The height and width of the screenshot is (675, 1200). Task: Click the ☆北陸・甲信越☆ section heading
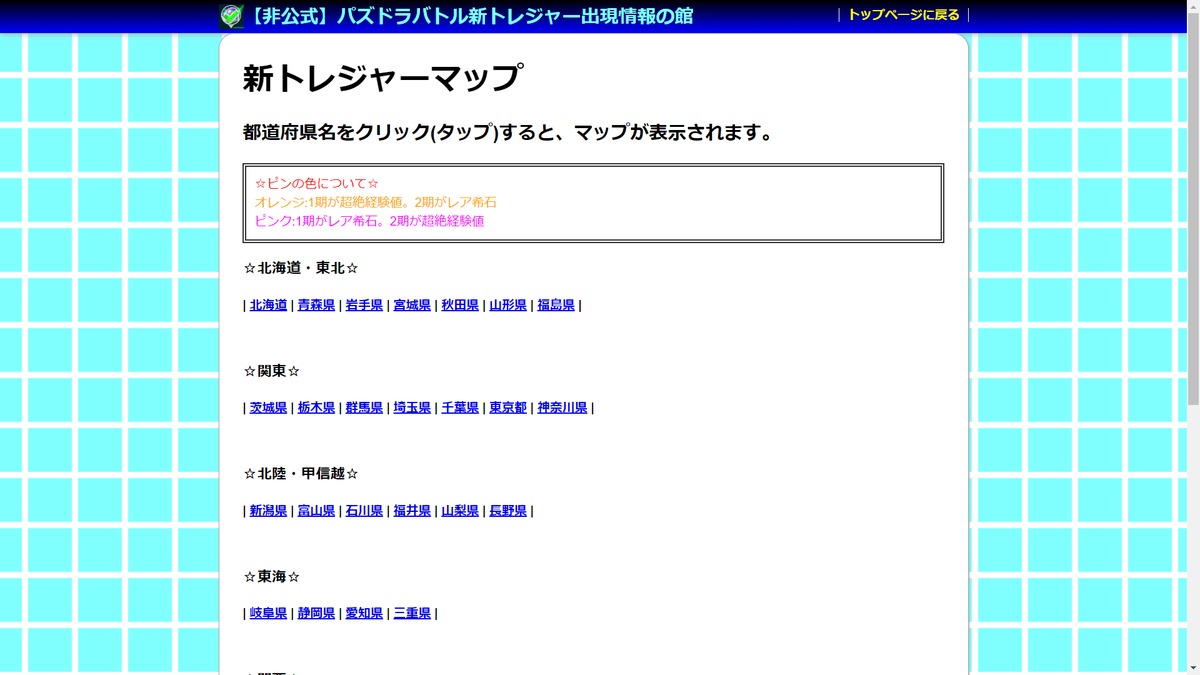(x=301, y=474)
